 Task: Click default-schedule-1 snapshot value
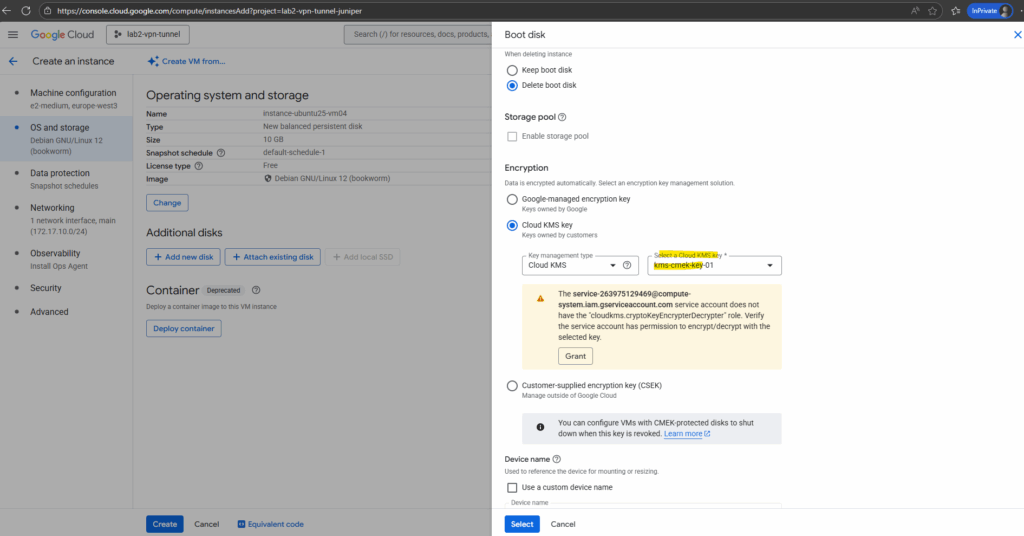pos(294,153)
